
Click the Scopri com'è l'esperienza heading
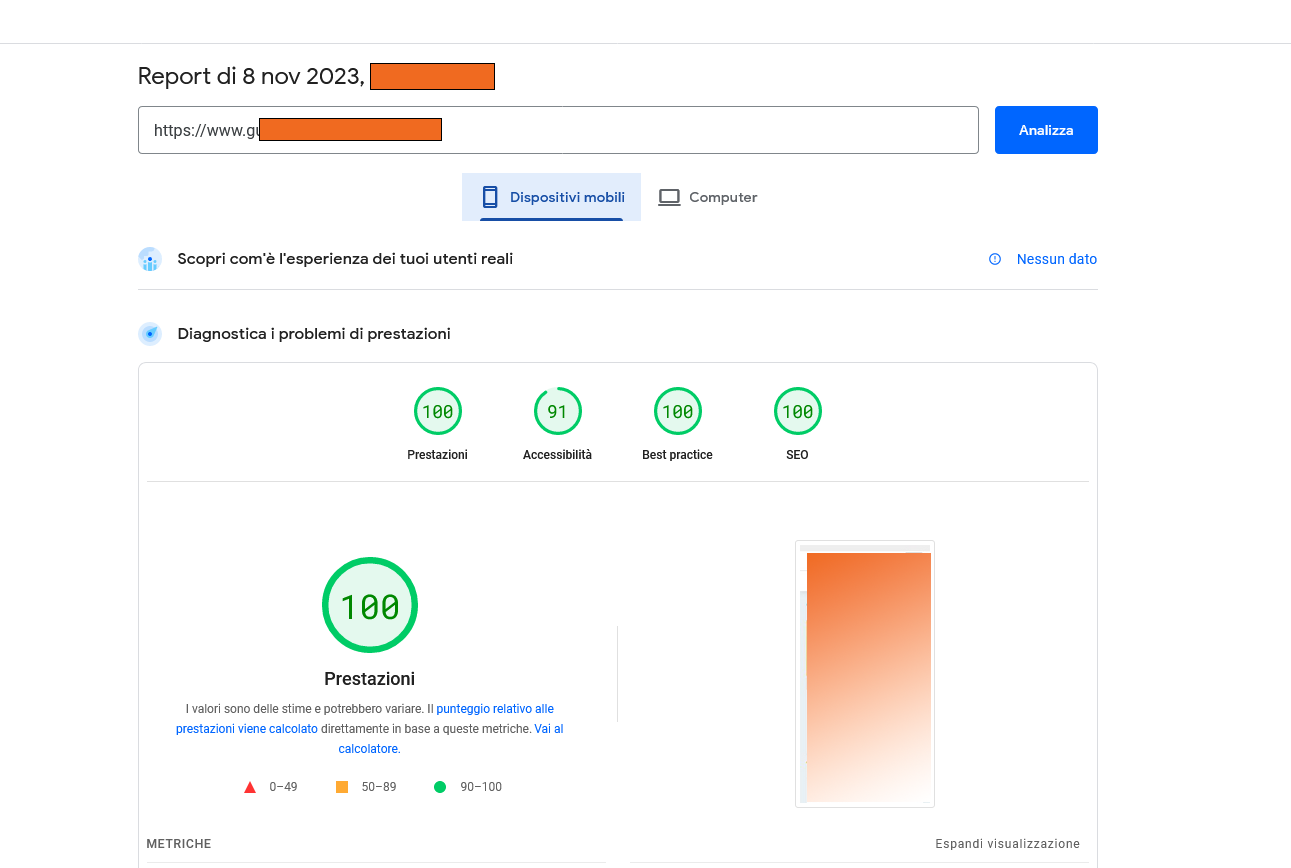click(345, 259)
